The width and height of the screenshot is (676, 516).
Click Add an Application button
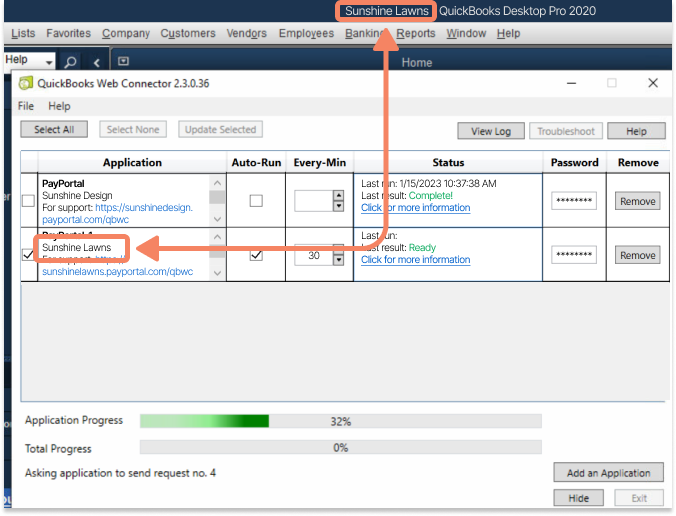click(x=608, y=473)
